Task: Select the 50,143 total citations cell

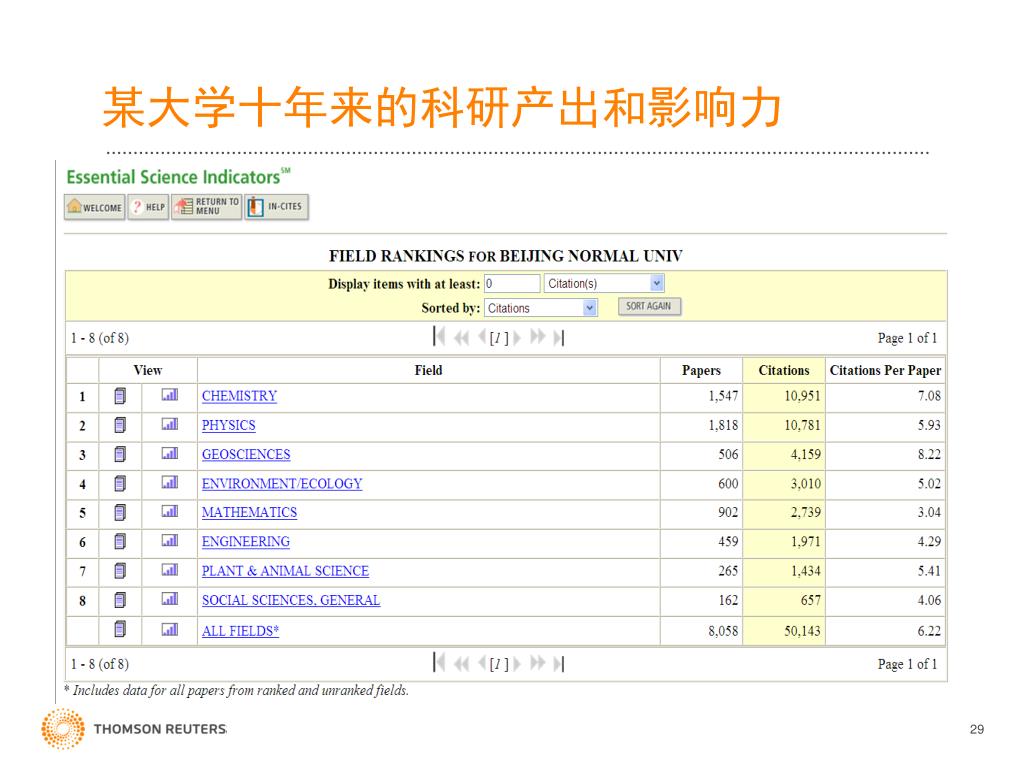Action: point(784,631)
